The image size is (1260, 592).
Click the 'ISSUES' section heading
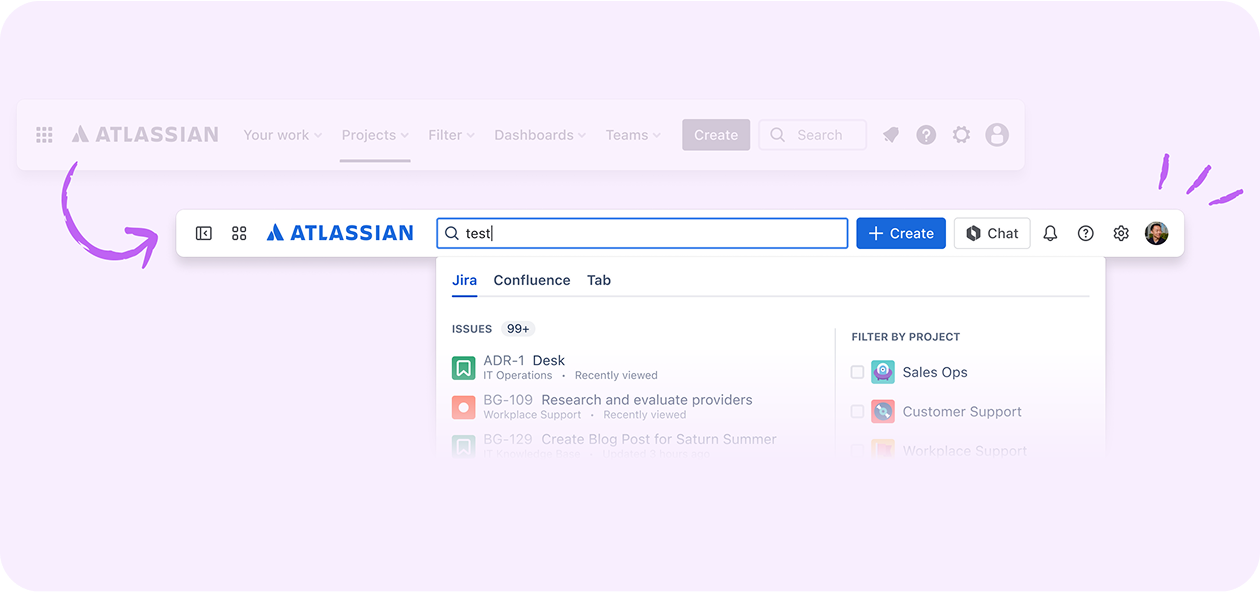[x=472, y=329]
